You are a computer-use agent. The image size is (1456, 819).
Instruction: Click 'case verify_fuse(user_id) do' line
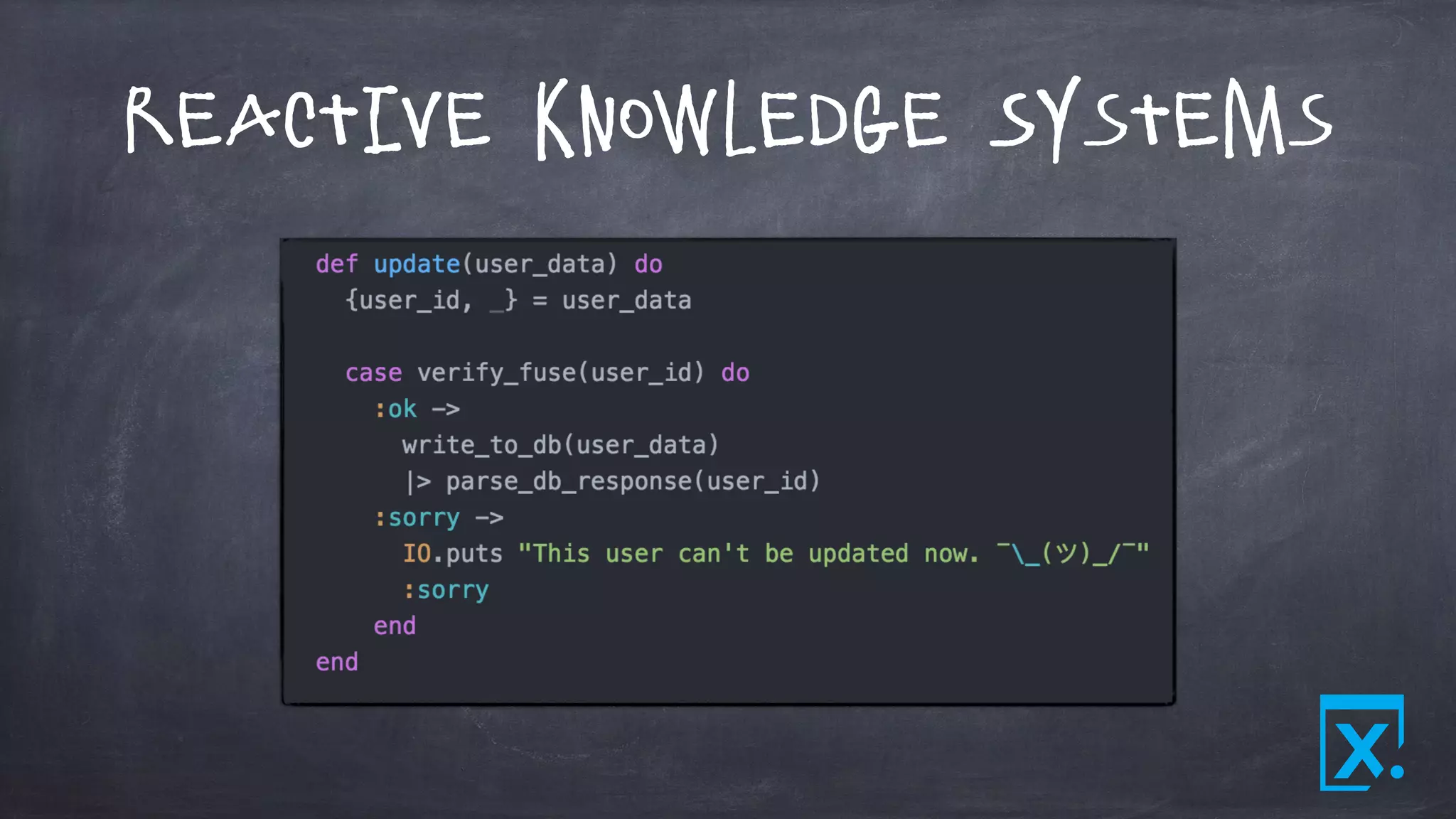[547, 373]
